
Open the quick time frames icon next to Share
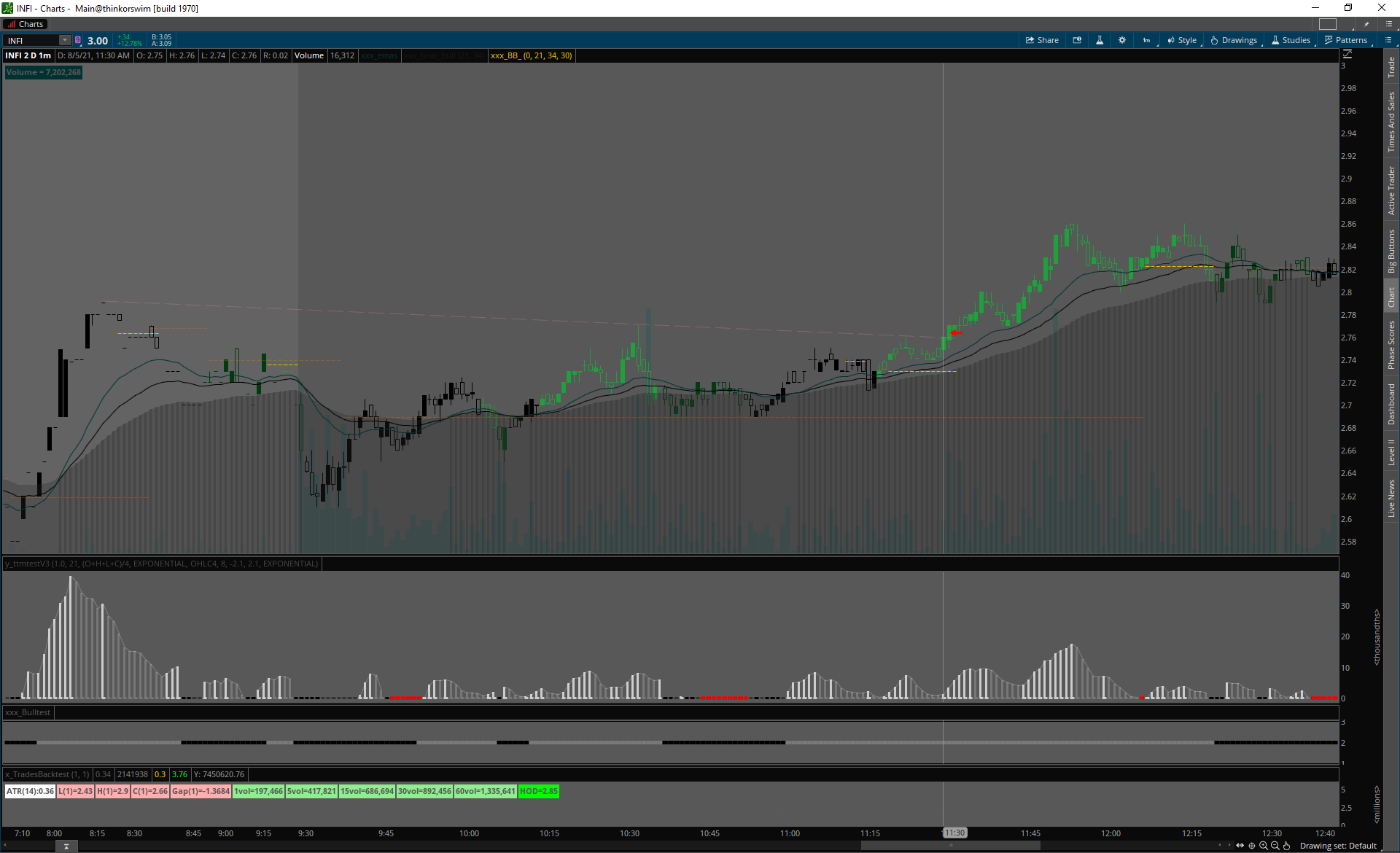pyautogui.click(x=1077, y=40)
